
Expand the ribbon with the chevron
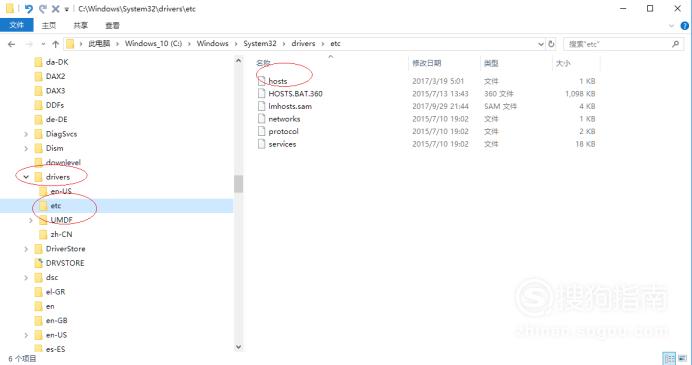pos(672,26)
